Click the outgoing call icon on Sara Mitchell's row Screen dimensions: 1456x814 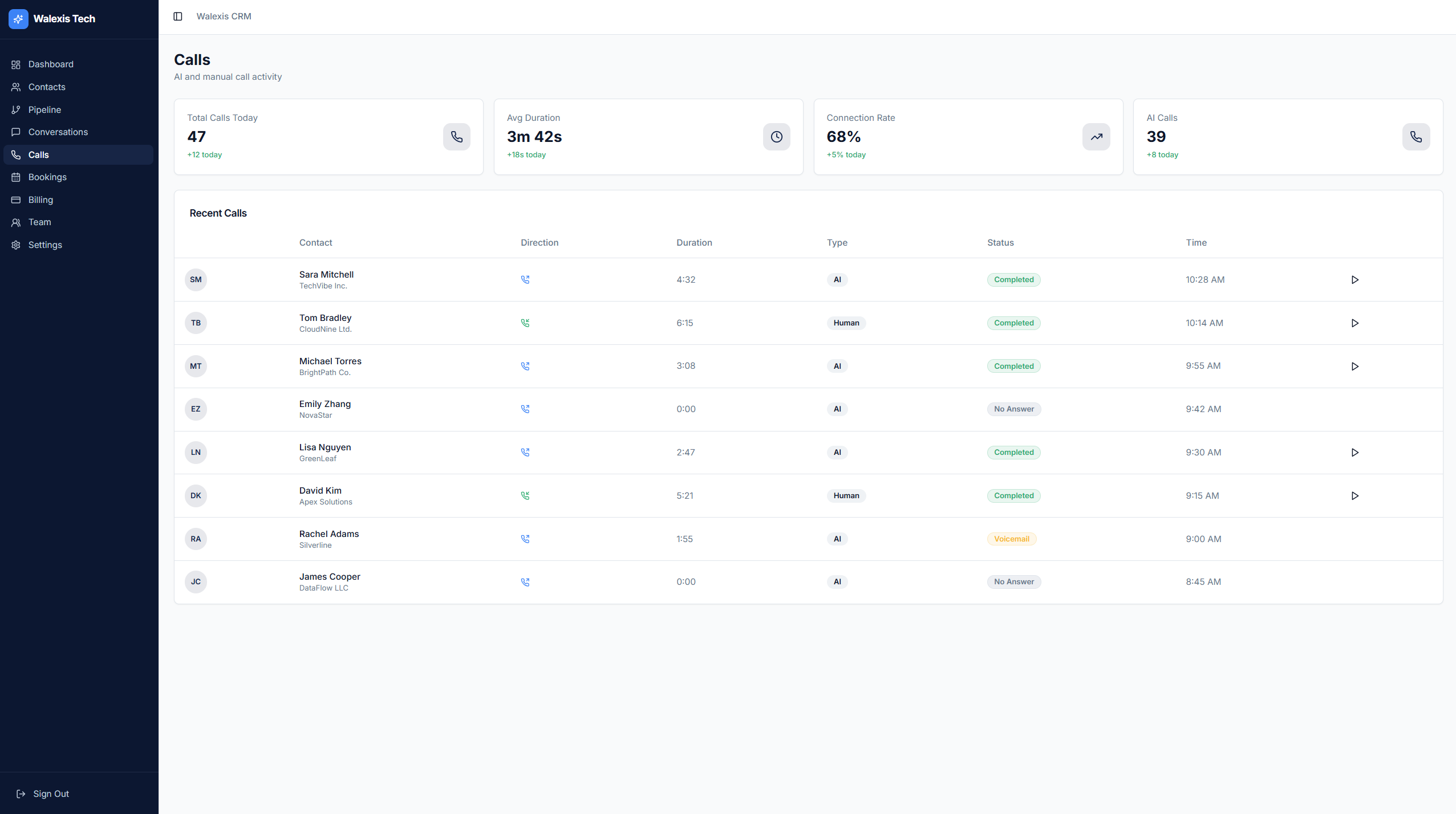[525, 279]
